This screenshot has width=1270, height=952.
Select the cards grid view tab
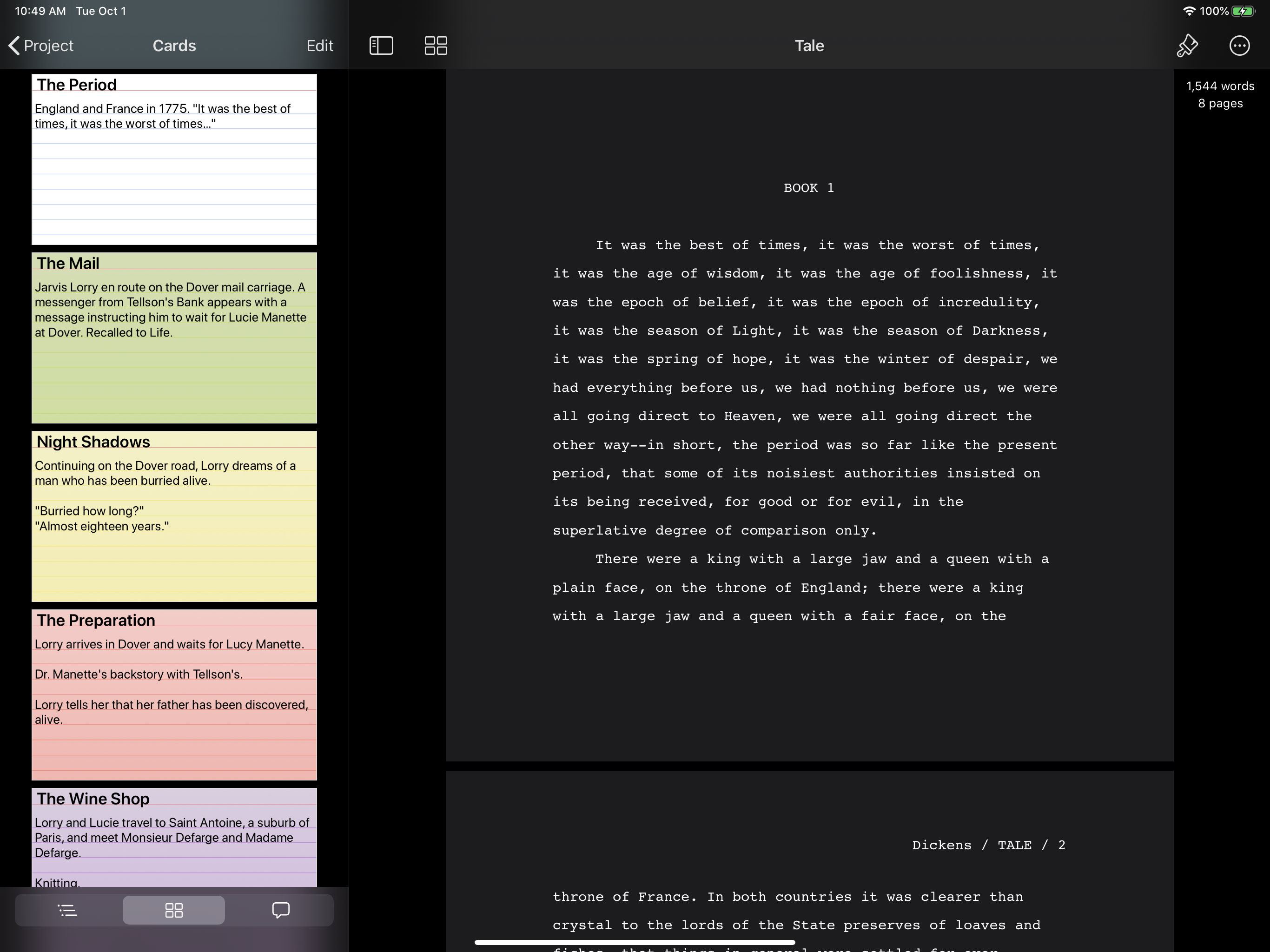(173, 910)
